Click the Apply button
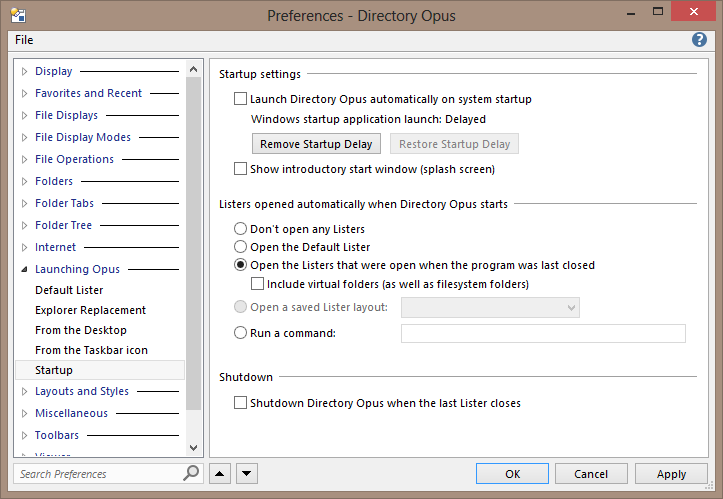 [671, 474]
